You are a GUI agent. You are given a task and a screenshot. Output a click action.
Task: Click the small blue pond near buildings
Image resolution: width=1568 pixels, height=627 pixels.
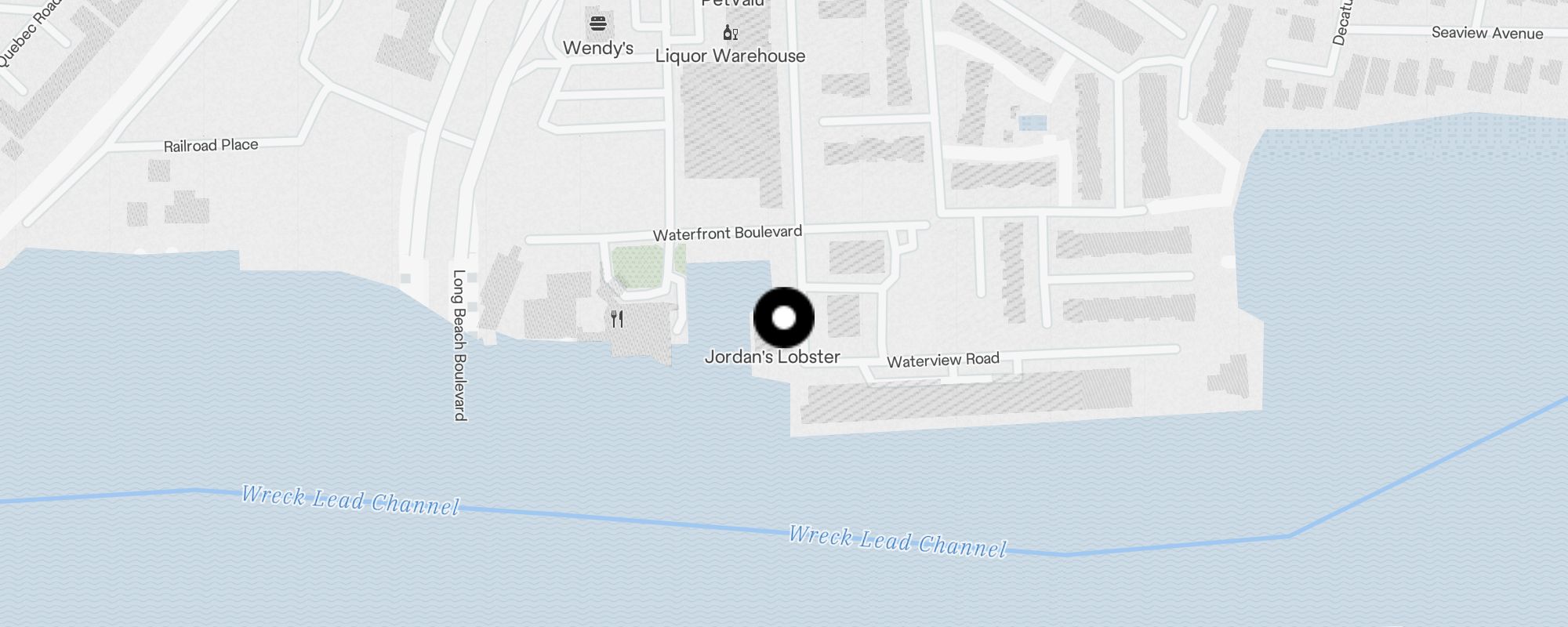(x=1033, y=123)
